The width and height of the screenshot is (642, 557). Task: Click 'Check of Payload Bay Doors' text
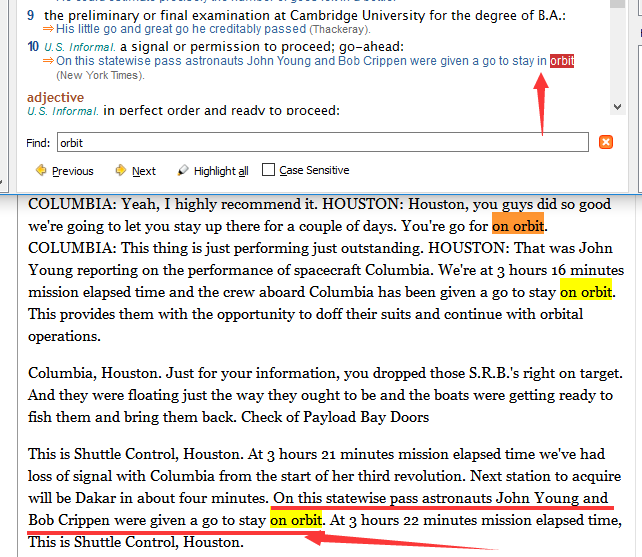tap(335, 417)
